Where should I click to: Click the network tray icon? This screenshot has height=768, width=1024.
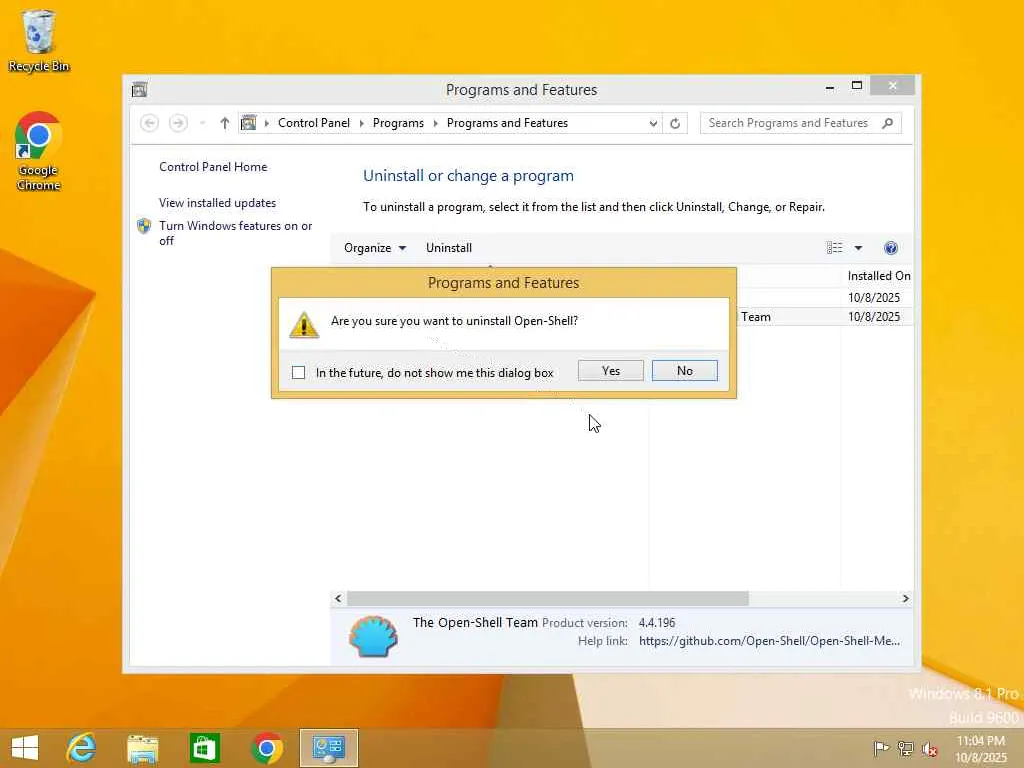pyautogui.click(x=905, y=748)
